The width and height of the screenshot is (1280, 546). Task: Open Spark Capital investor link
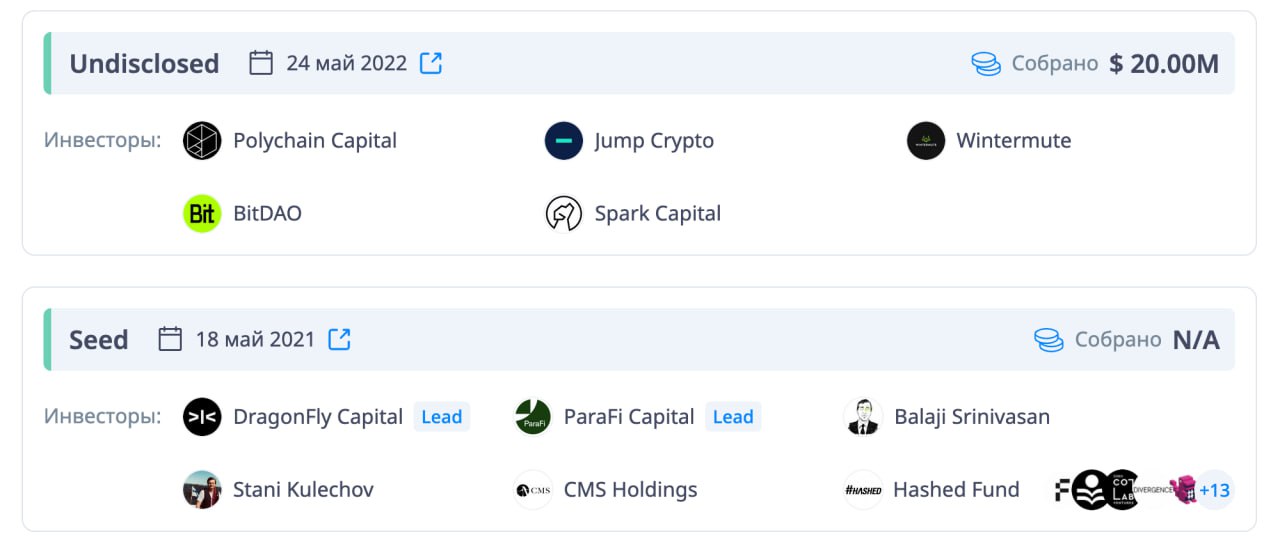(658, 213)
